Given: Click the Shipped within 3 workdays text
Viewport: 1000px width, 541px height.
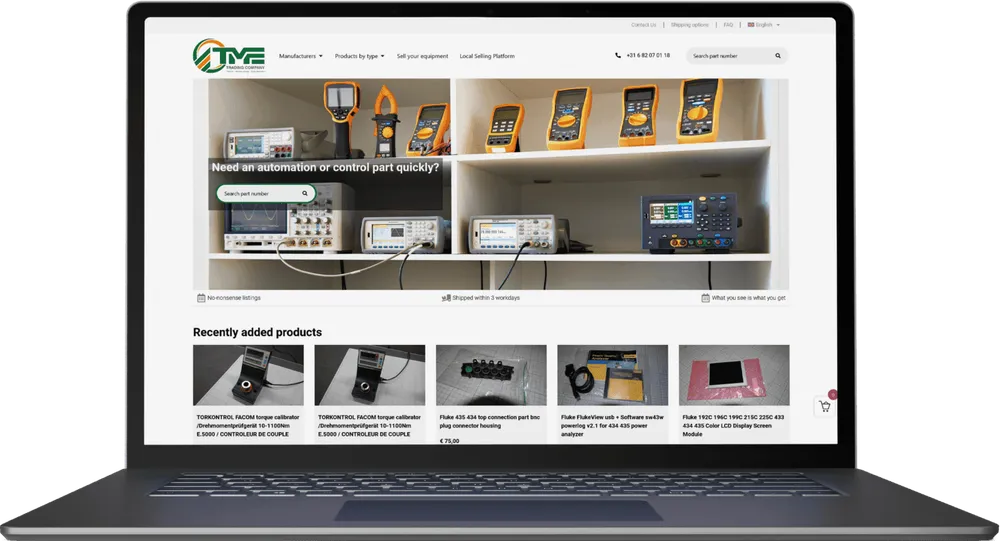Looking at the screenshot, I should coord(486,298).
